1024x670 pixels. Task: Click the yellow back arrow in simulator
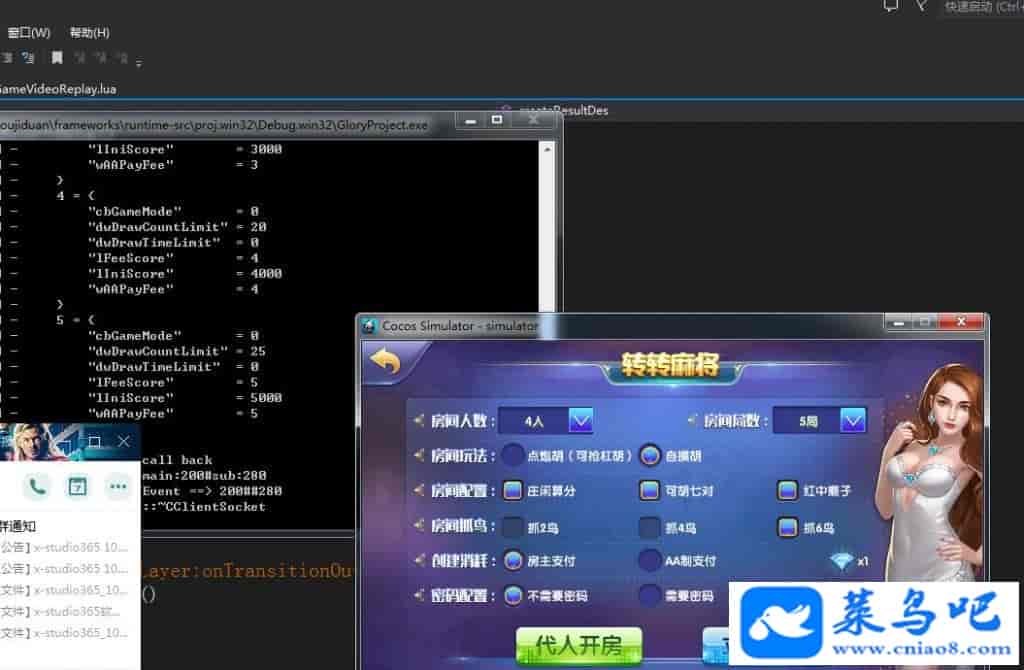click(x=385, y=361)
